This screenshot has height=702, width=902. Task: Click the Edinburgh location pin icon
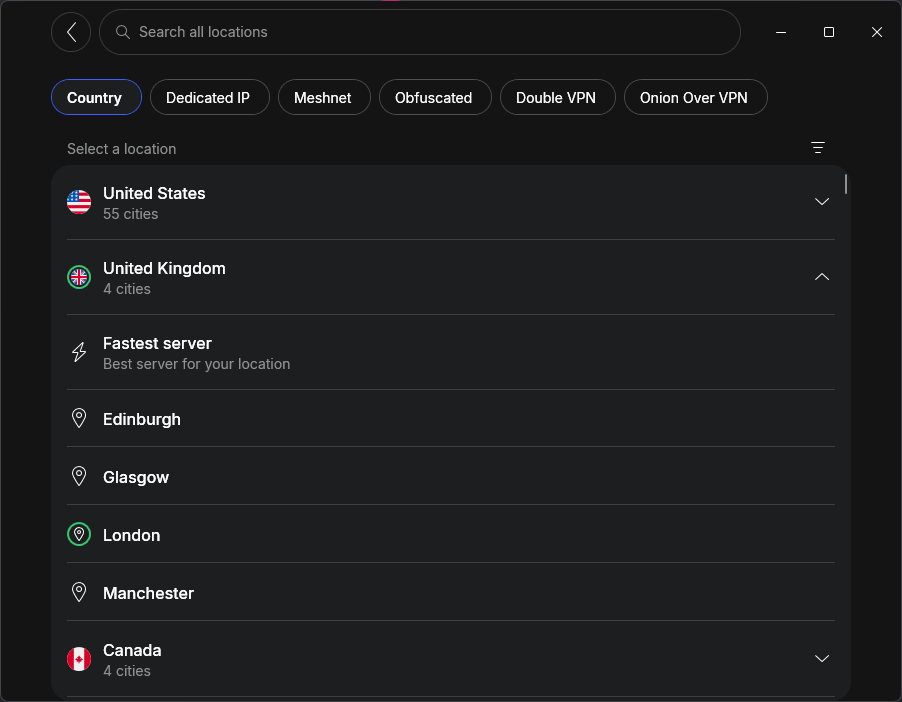[x=79, y=418]
